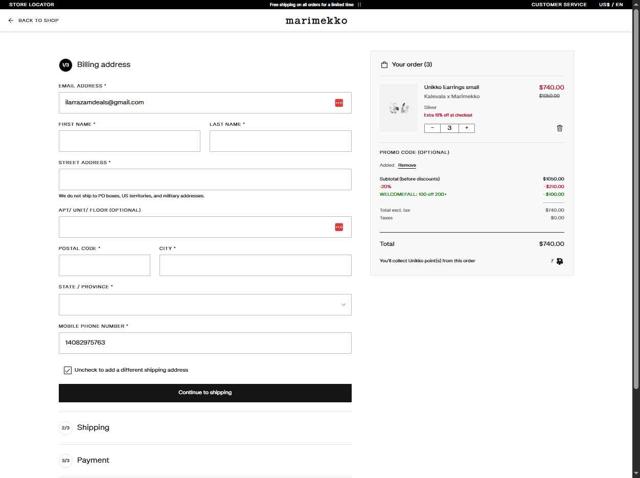
Task: Click the Total $740.00 amount
Action: [x=551, y=244]
